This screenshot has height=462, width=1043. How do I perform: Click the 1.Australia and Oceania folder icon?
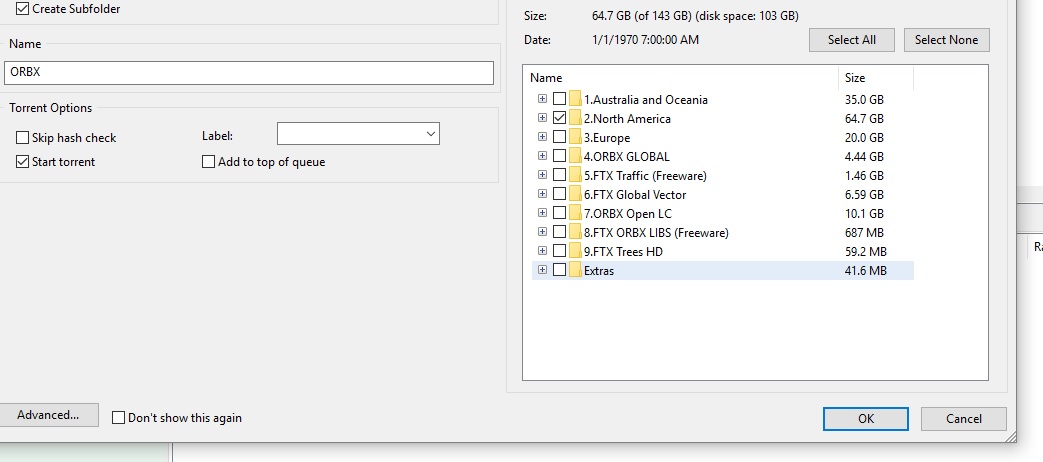tap(575, 99)
